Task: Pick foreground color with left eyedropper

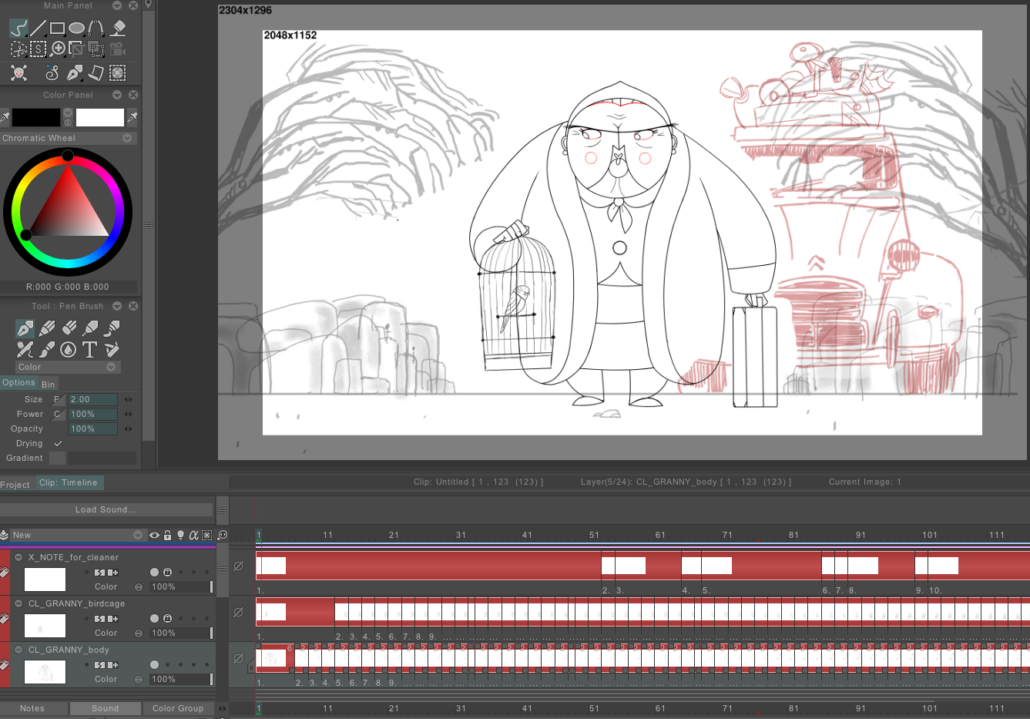Action: 5,118
